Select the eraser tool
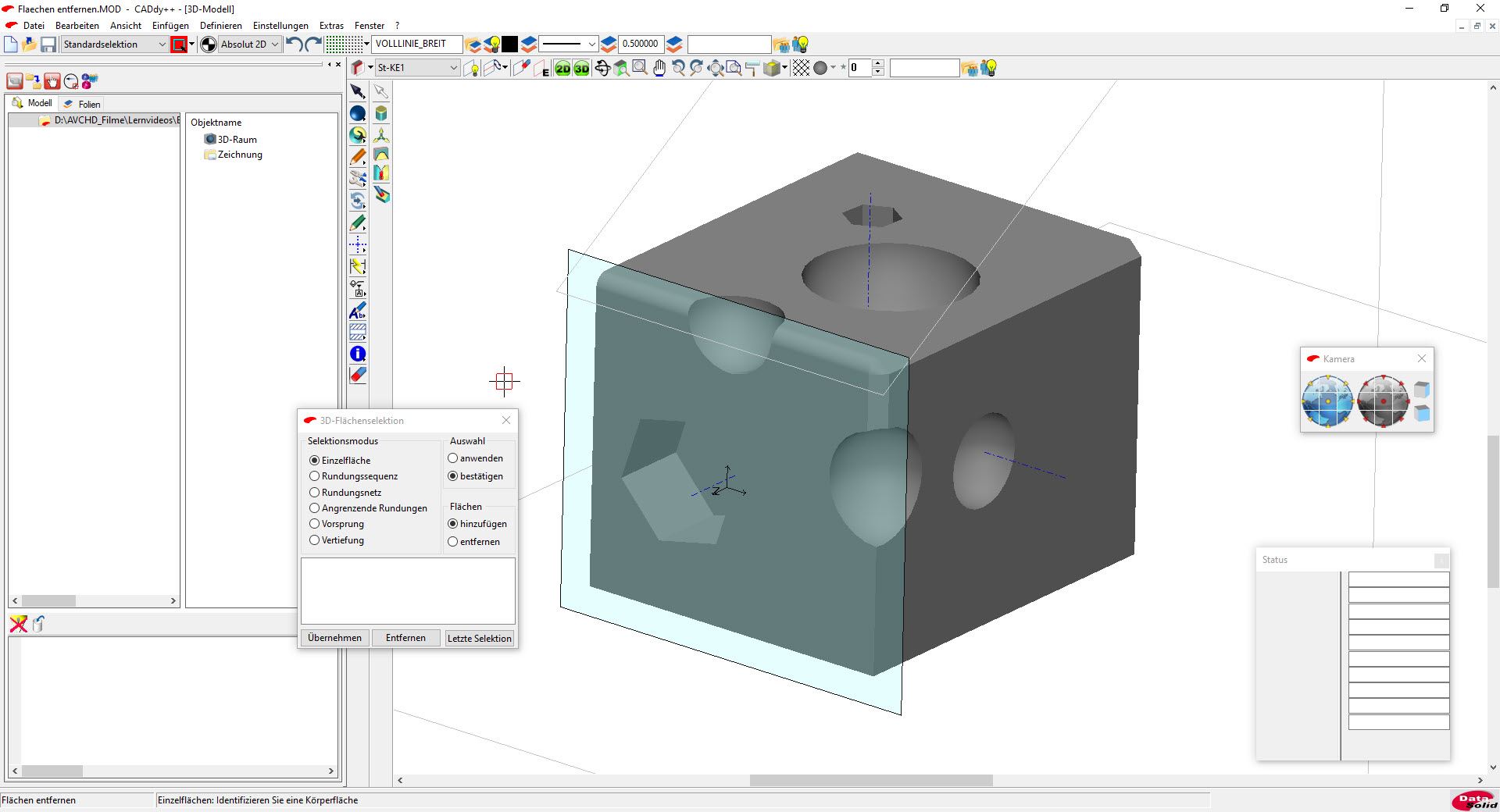Viewport: 1500px width, 812px height. point(358,376)
